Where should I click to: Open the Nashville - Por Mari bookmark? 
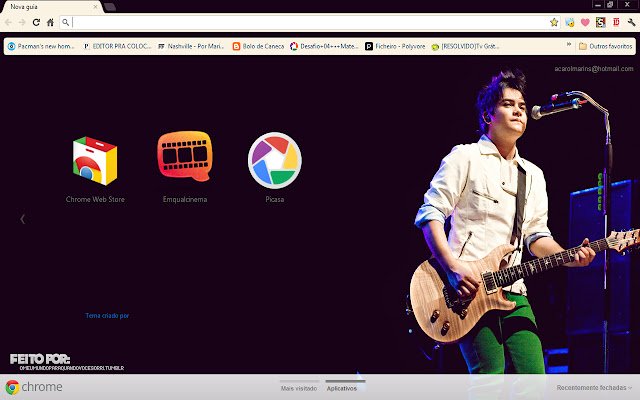[x=191, y=47]
